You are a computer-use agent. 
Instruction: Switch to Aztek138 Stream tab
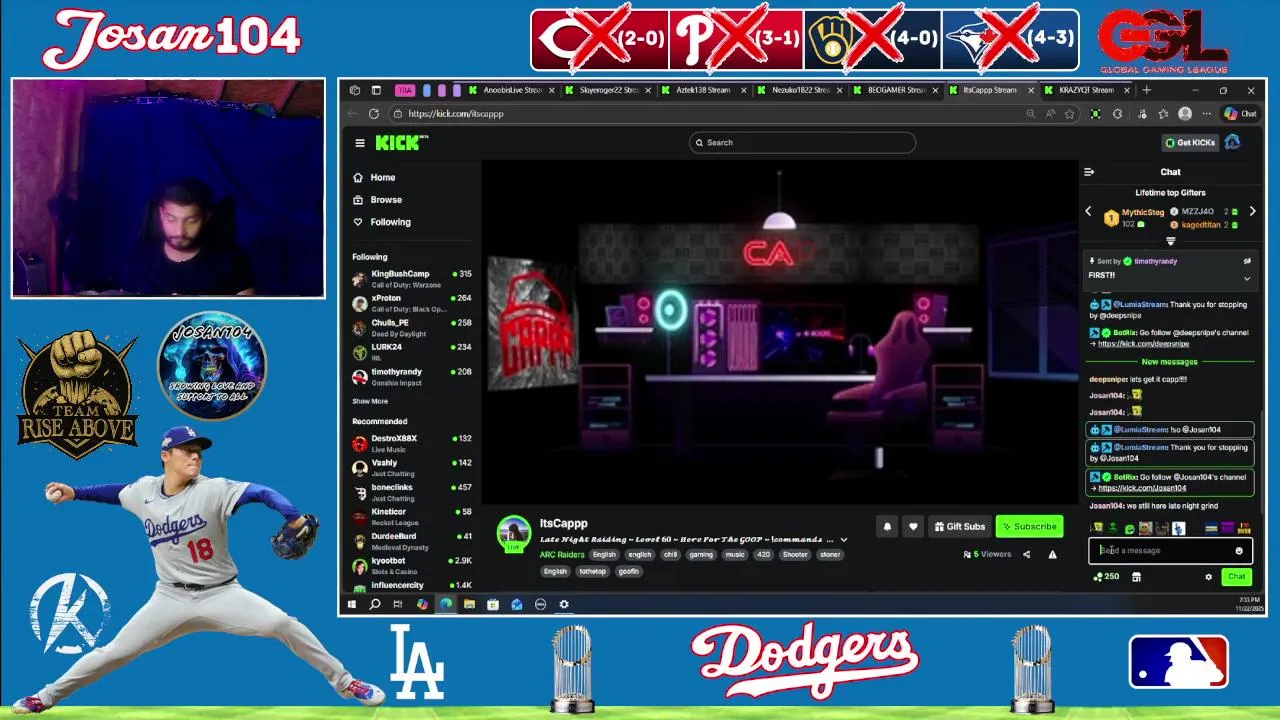pos(702,90)
